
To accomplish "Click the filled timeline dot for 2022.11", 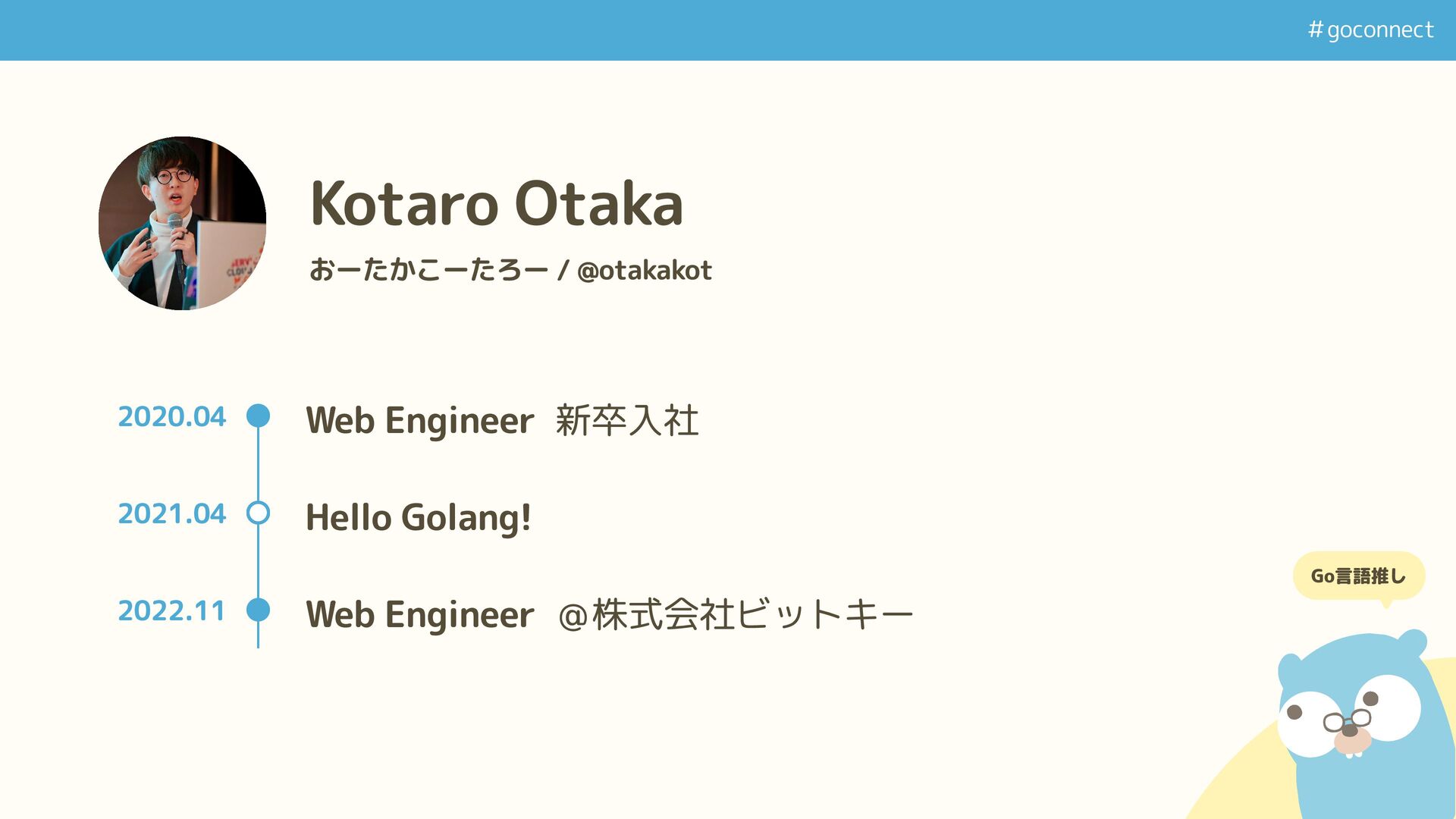I will click(259, 610).
